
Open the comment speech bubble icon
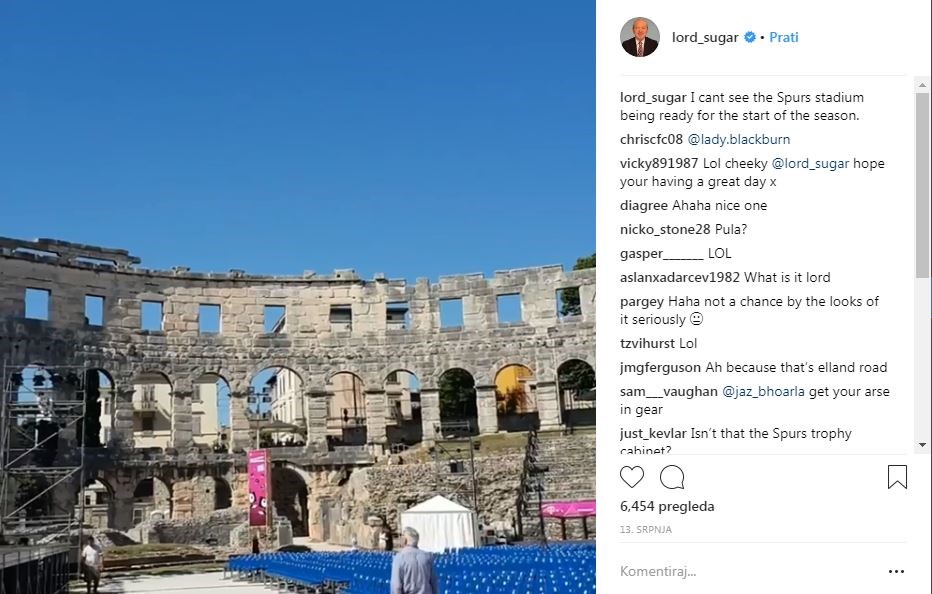(x=672, y=477)
